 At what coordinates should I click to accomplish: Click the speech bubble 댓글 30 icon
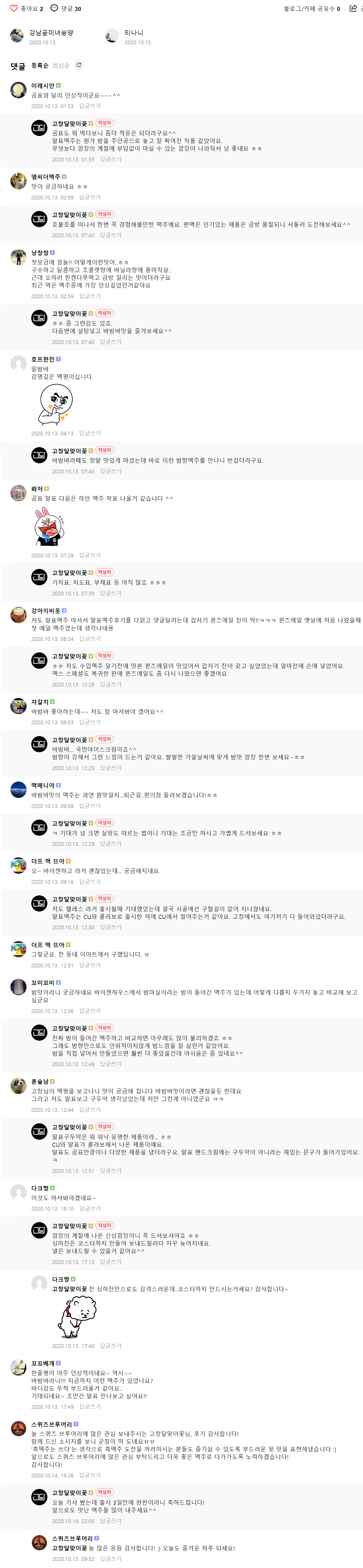tap(54, 8)
